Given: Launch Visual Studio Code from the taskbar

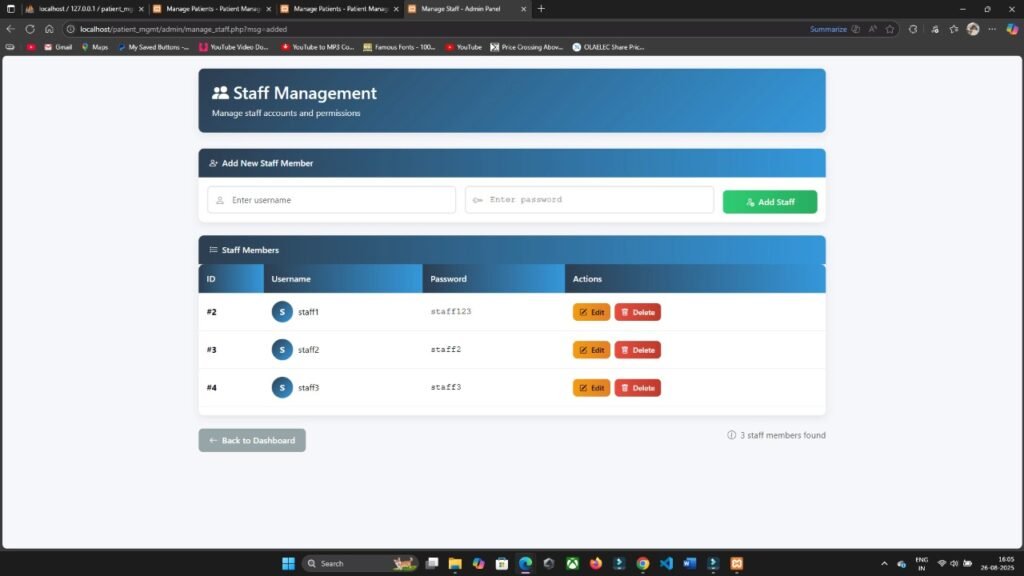Looking at the screenshot, I should [667, 563].
